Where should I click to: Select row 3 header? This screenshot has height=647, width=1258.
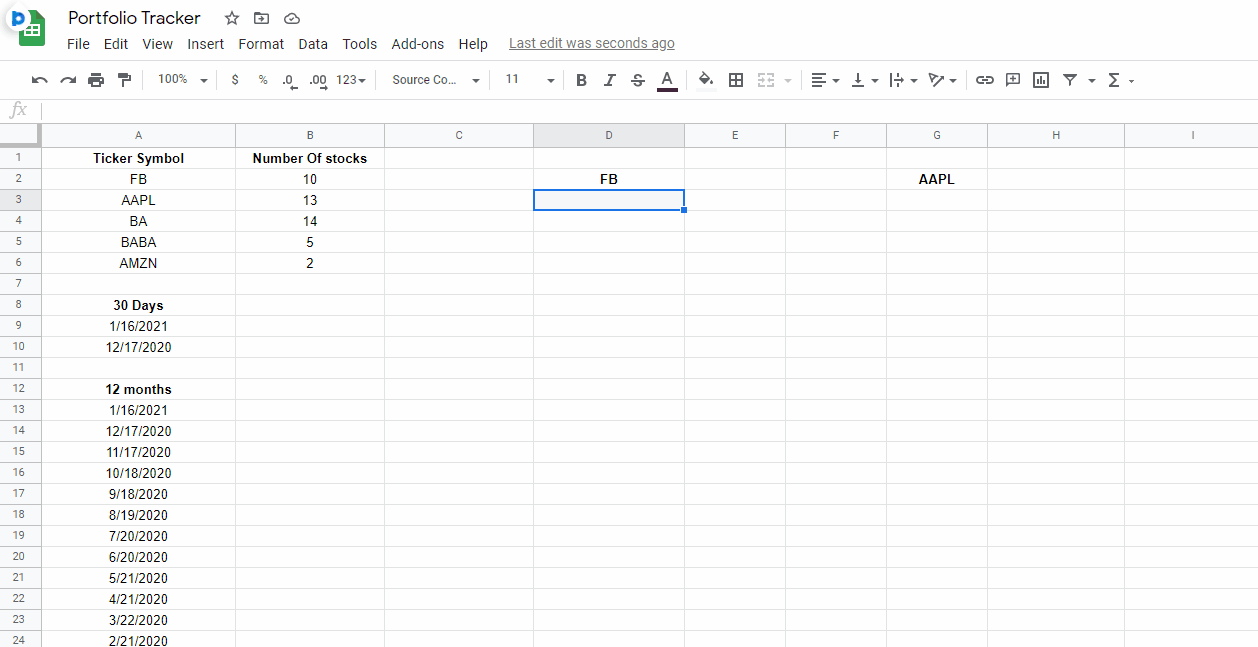coord(20,200)
